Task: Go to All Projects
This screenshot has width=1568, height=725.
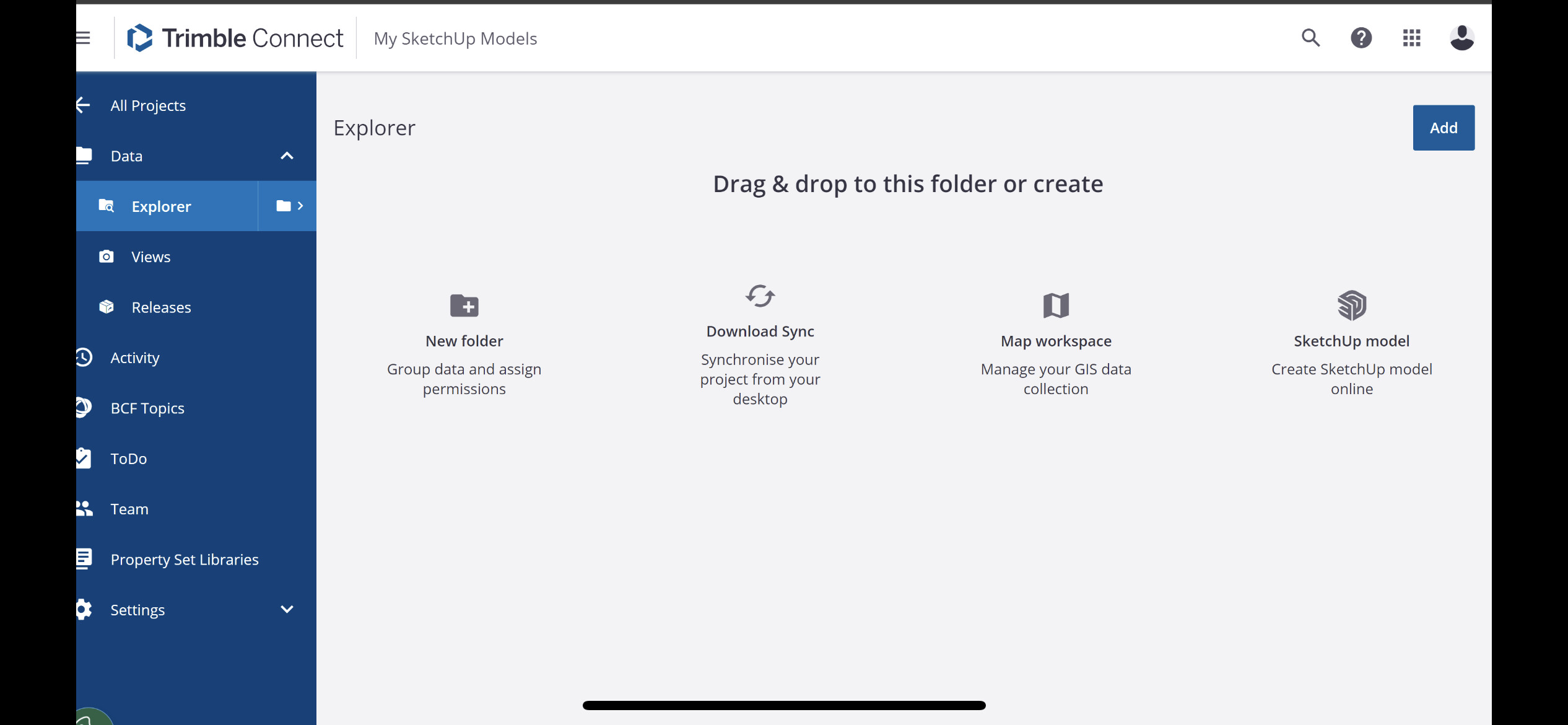Action: click(148, 106)
